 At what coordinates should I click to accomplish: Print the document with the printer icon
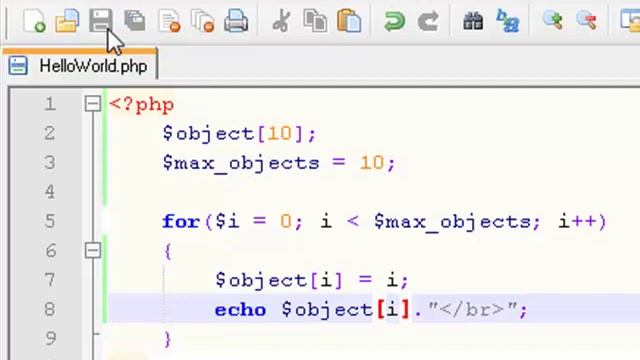tap(236, 21)
